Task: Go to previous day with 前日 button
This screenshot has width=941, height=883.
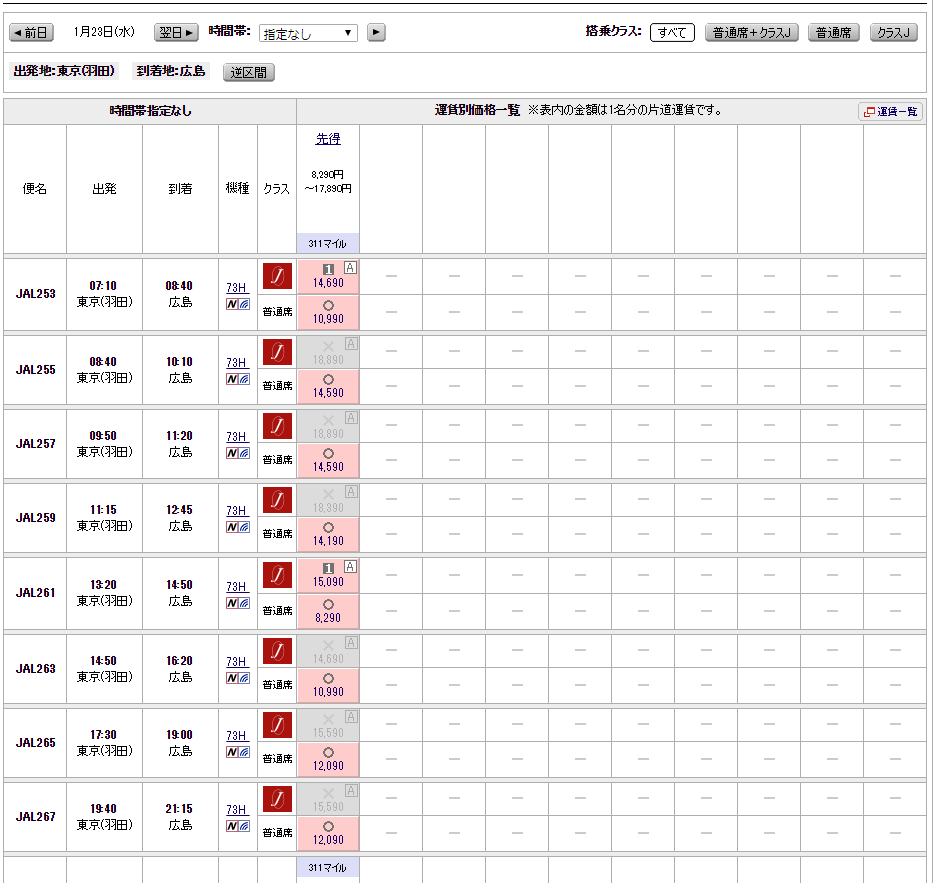Action: pos(31,32)
